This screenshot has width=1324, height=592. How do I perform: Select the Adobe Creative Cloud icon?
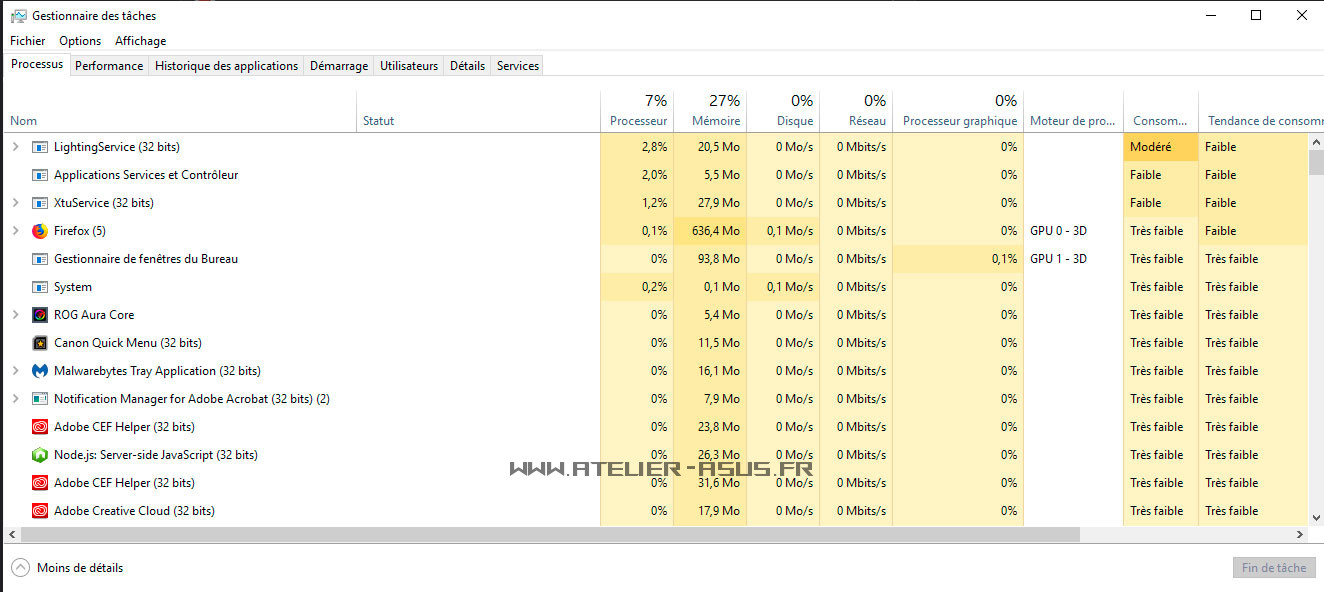40,511
